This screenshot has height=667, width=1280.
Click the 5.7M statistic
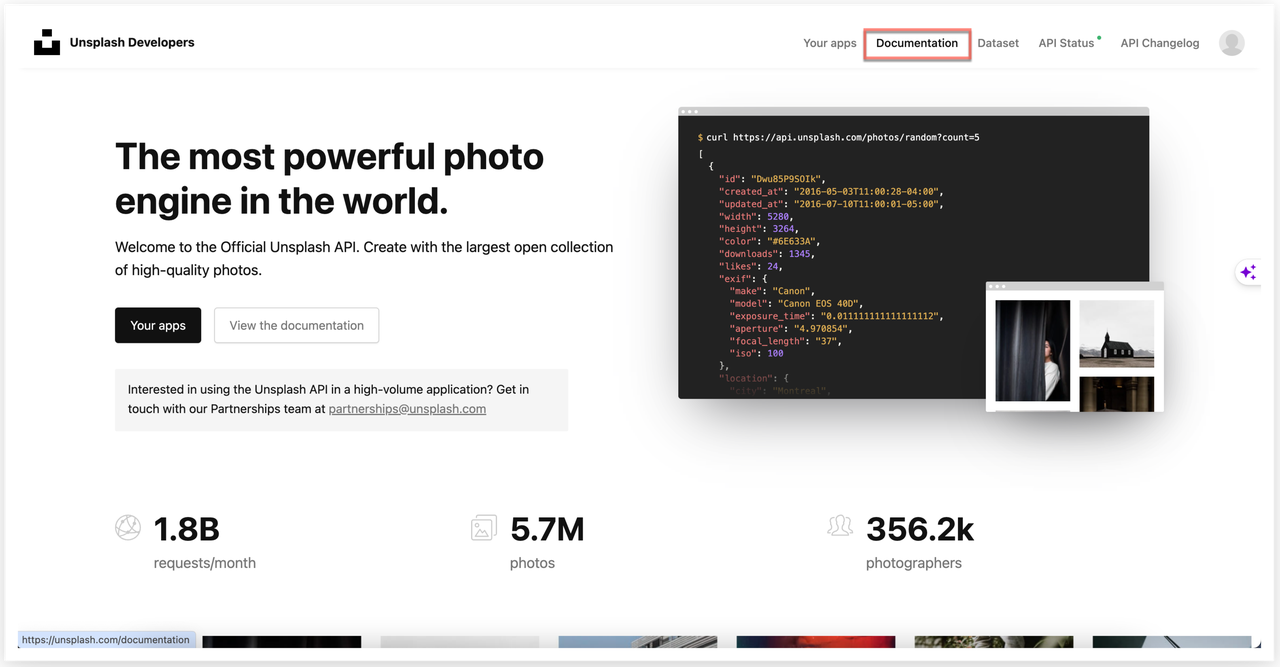point(547,529)
